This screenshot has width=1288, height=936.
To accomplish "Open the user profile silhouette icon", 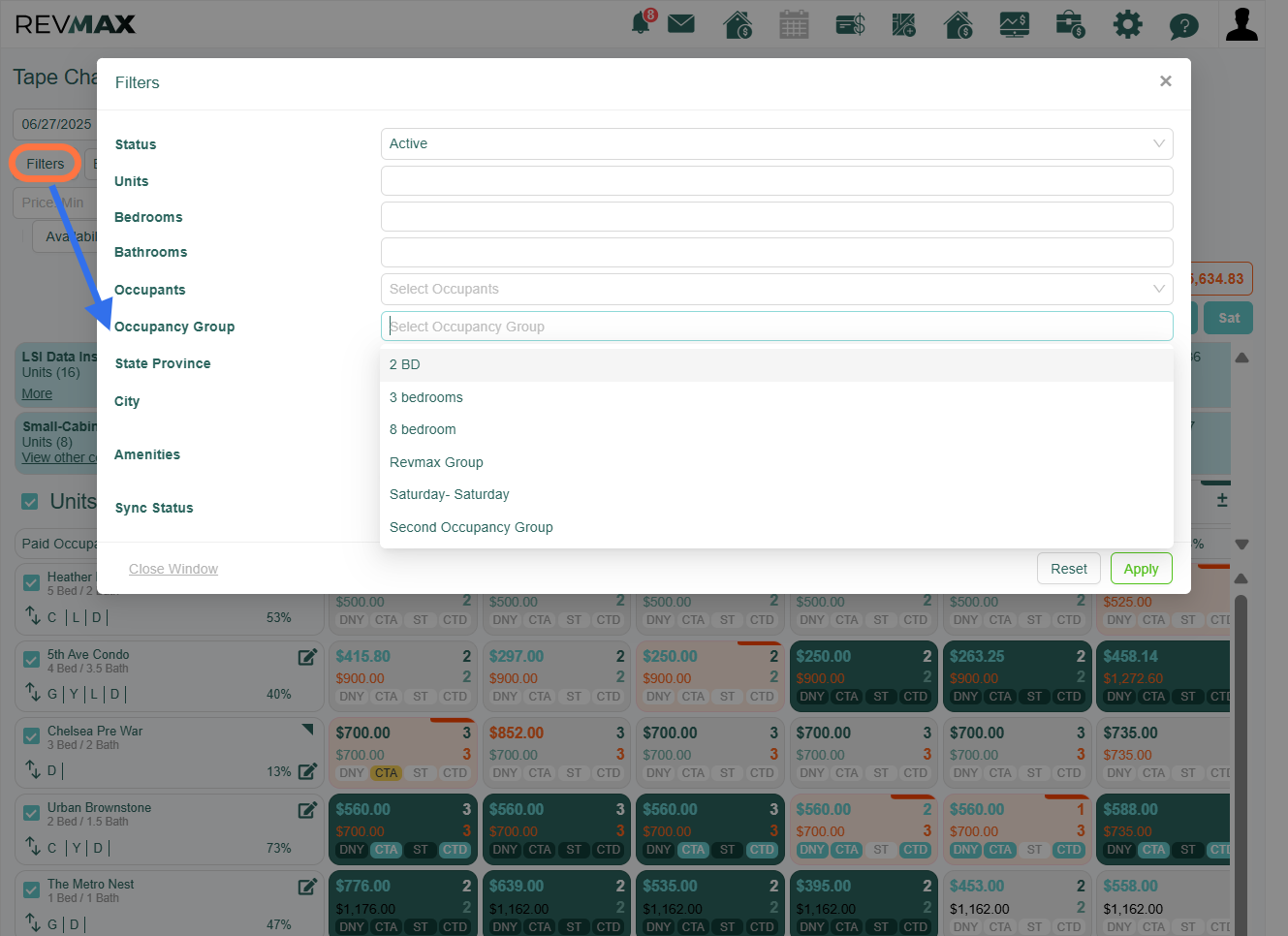I will [1241, 24].
